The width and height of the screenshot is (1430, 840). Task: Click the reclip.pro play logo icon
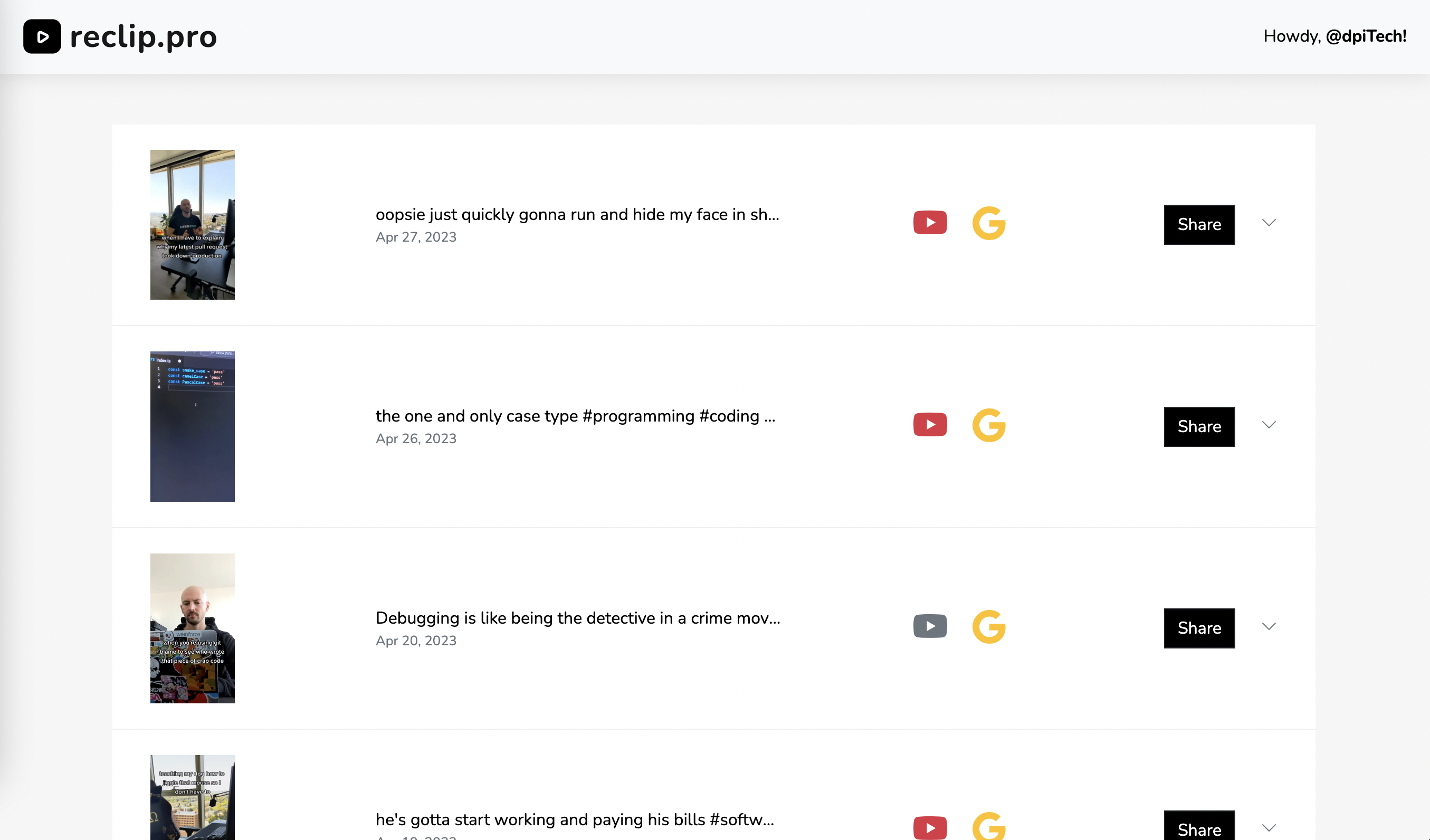click(42, 36)
